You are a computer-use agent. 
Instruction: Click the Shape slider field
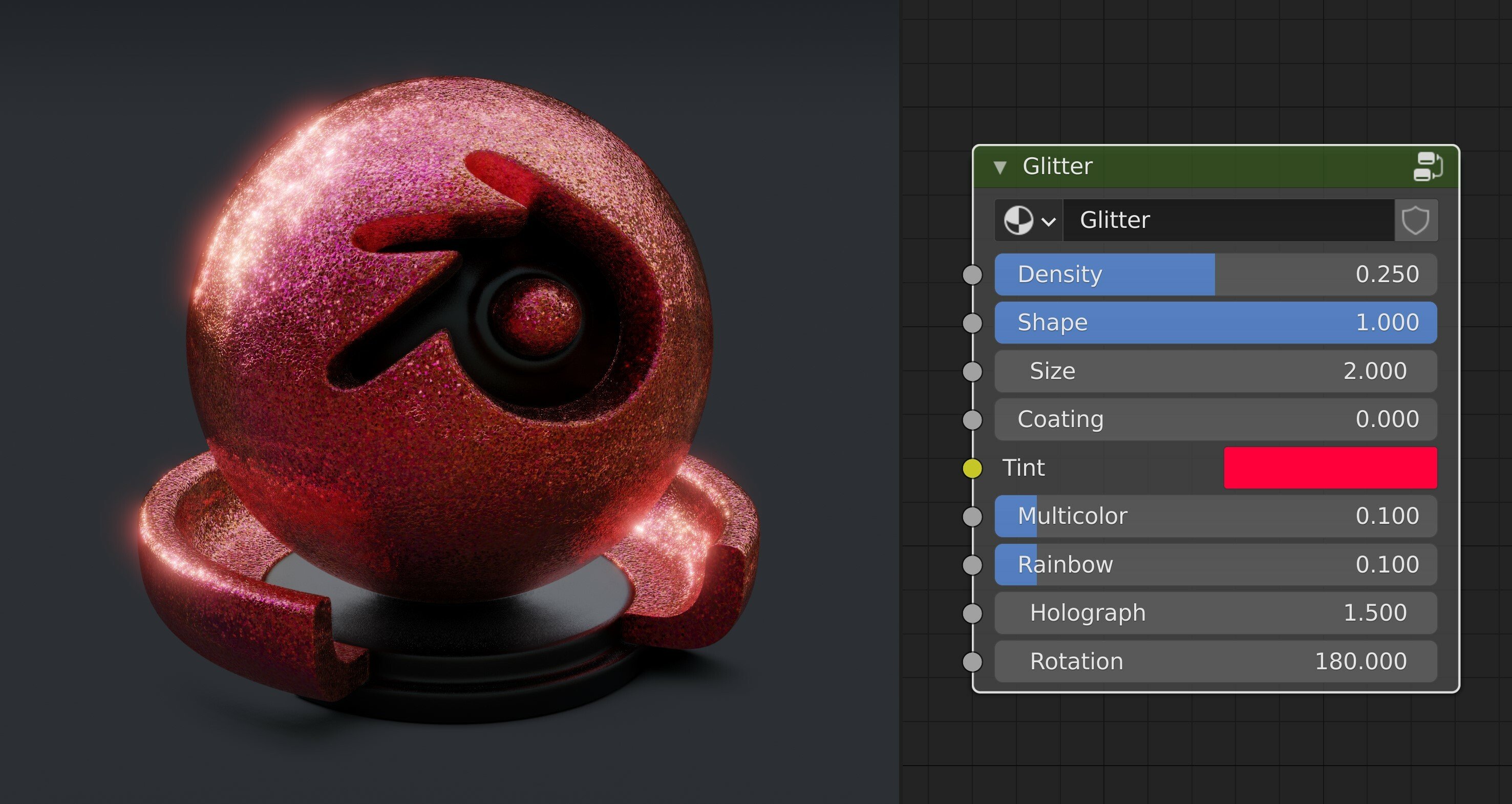tap(1215, 322)
